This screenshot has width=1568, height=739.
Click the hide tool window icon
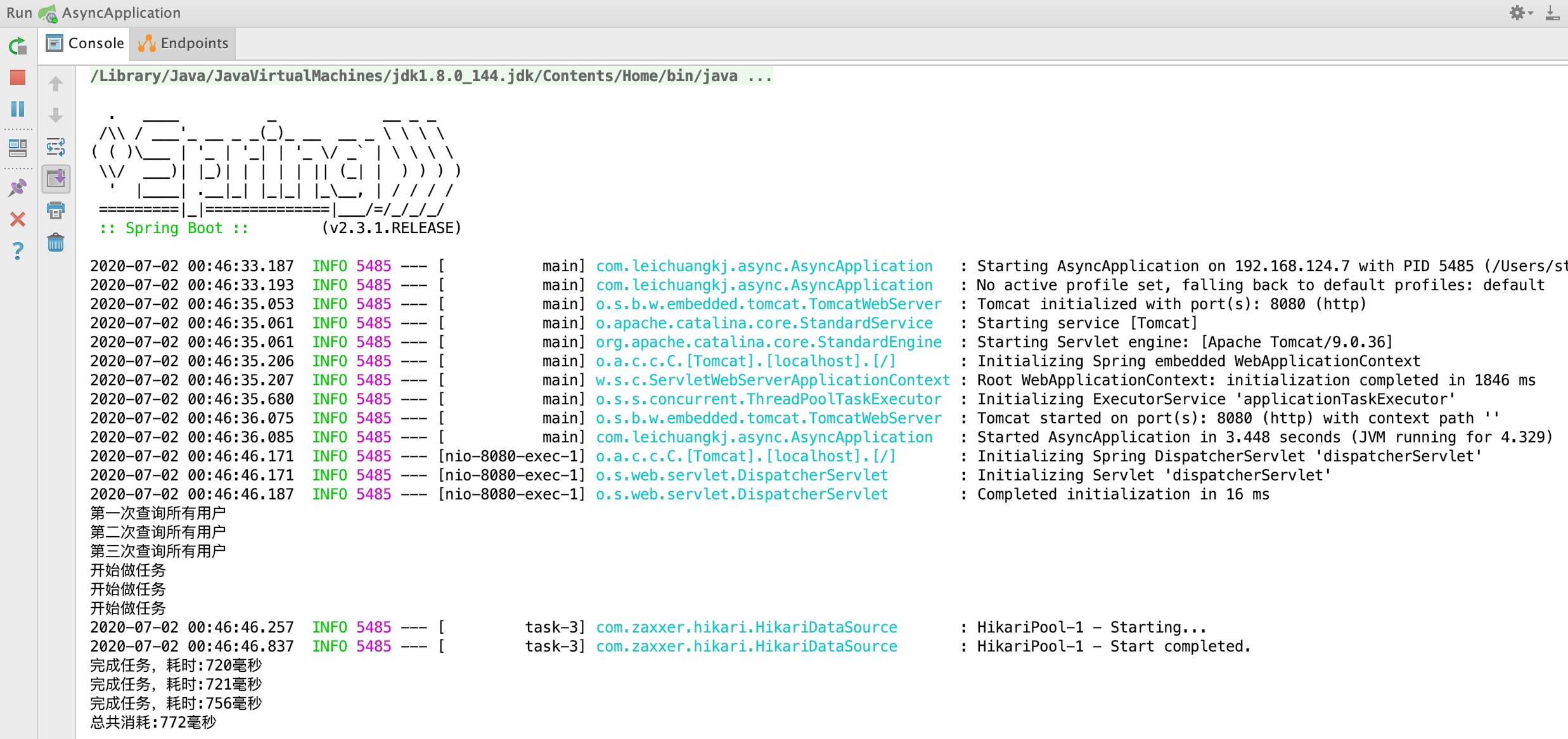tap(1552, 13)
